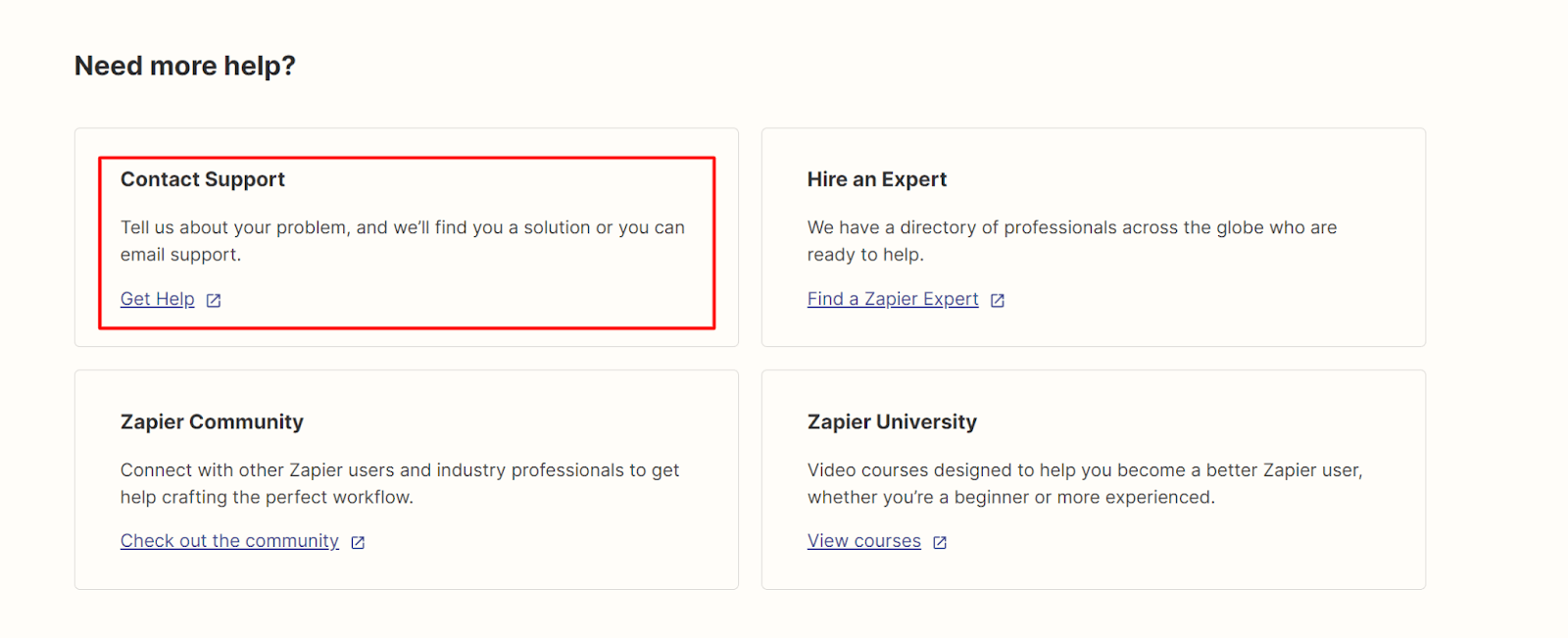Open the Get Help link
The height and width of the screenshot is (638, 1568).
click(x=158, y=299)
